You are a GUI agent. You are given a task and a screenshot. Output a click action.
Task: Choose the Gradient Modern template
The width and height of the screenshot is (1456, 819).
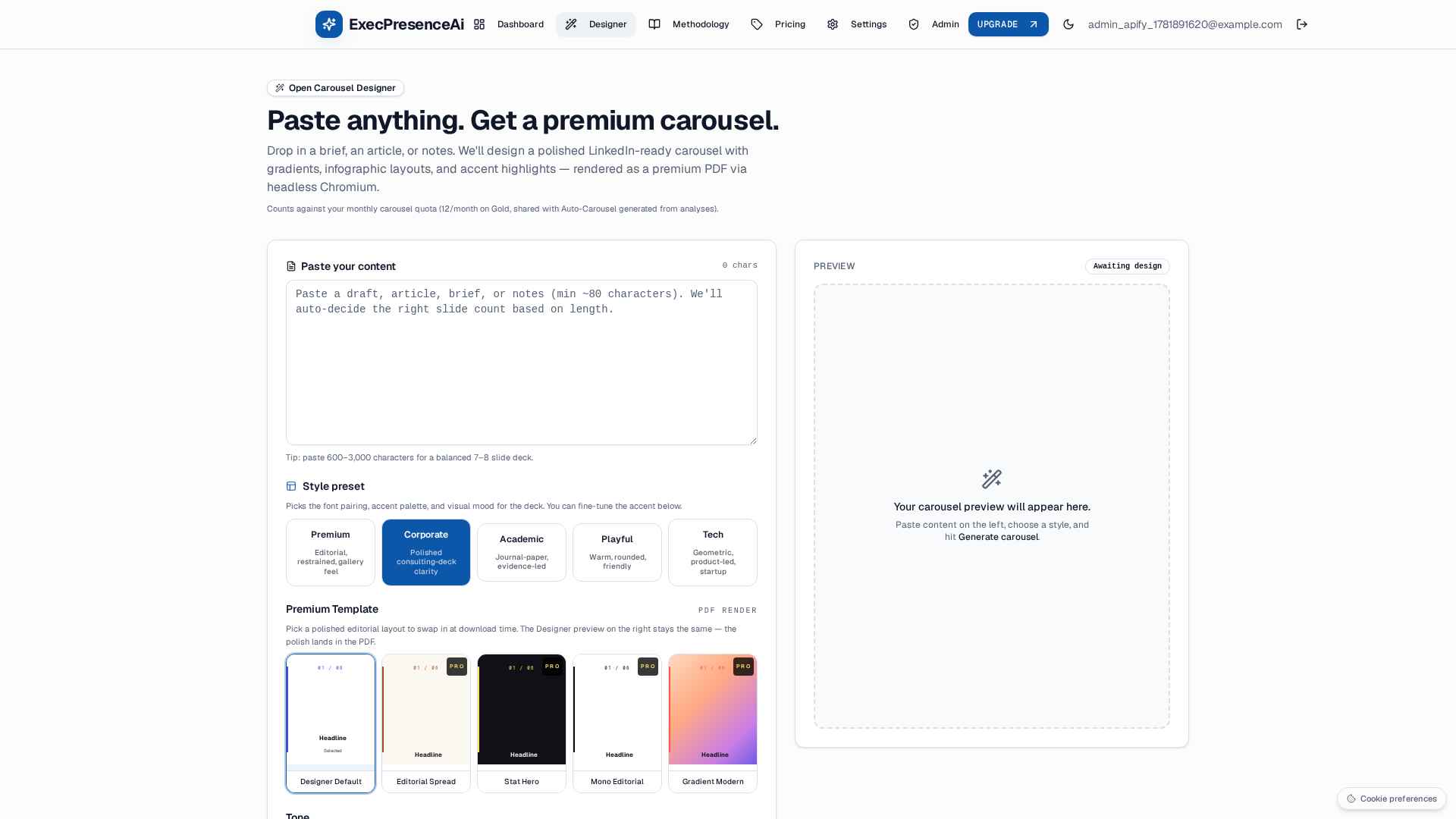point(713,723)
